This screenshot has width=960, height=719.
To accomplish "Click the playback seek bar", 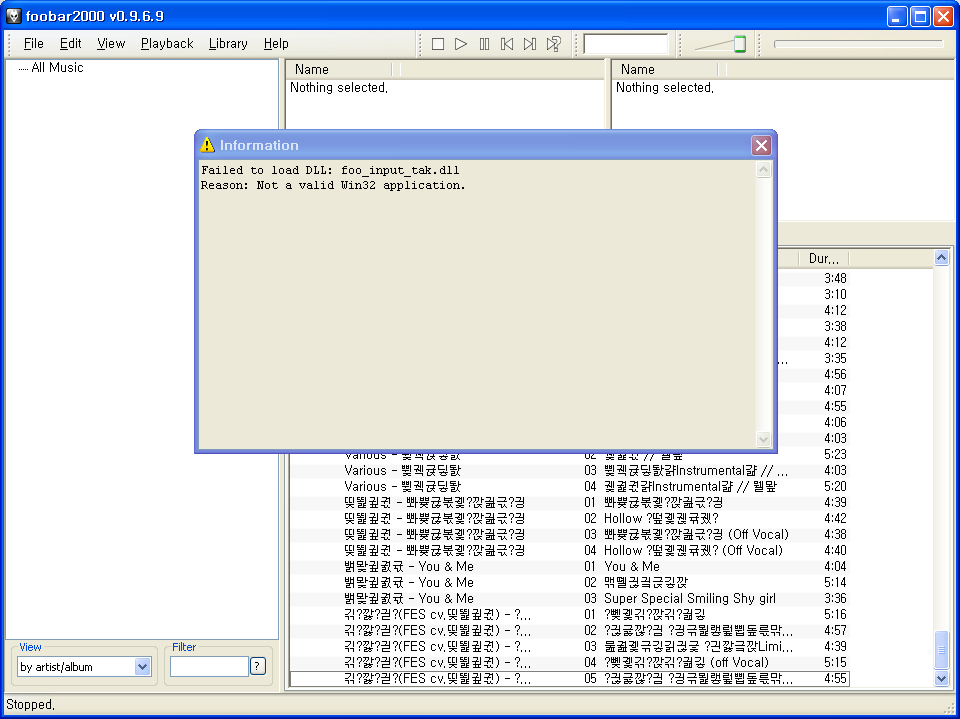I will point(858,44).
